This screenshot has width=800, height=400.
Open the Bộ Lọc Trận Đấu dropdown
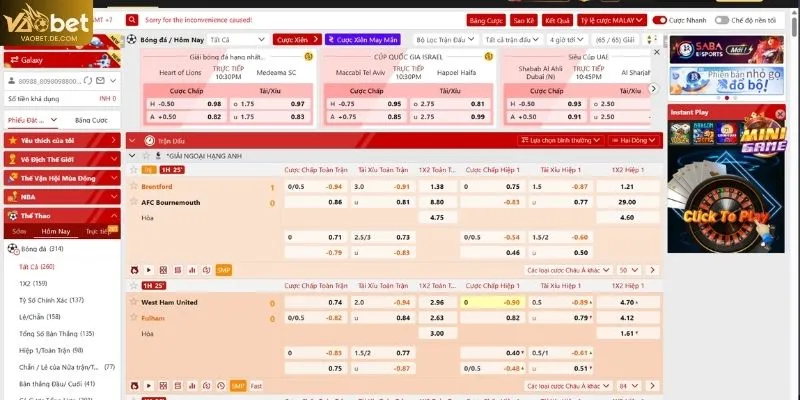coord(445,39)
